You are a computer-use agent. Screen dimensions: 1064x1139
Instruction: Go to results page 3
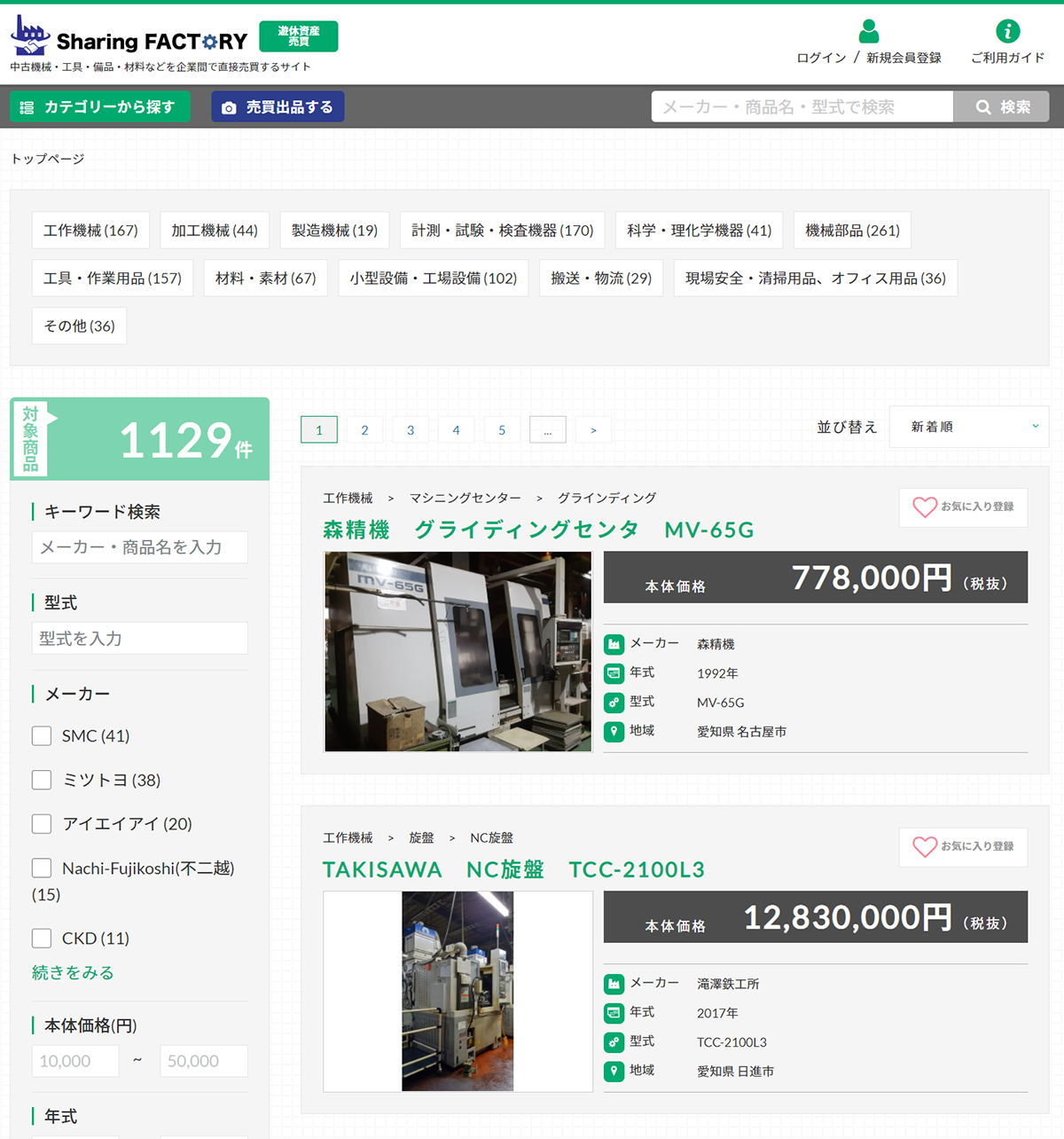pyautogui.click(x=411, y=430)
